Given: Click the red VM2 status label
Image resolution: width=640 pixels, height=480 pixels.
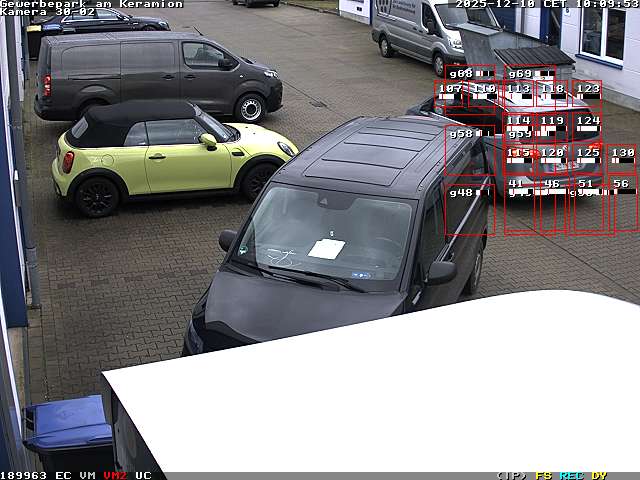Looking at the screenshot, I should 115,475.
